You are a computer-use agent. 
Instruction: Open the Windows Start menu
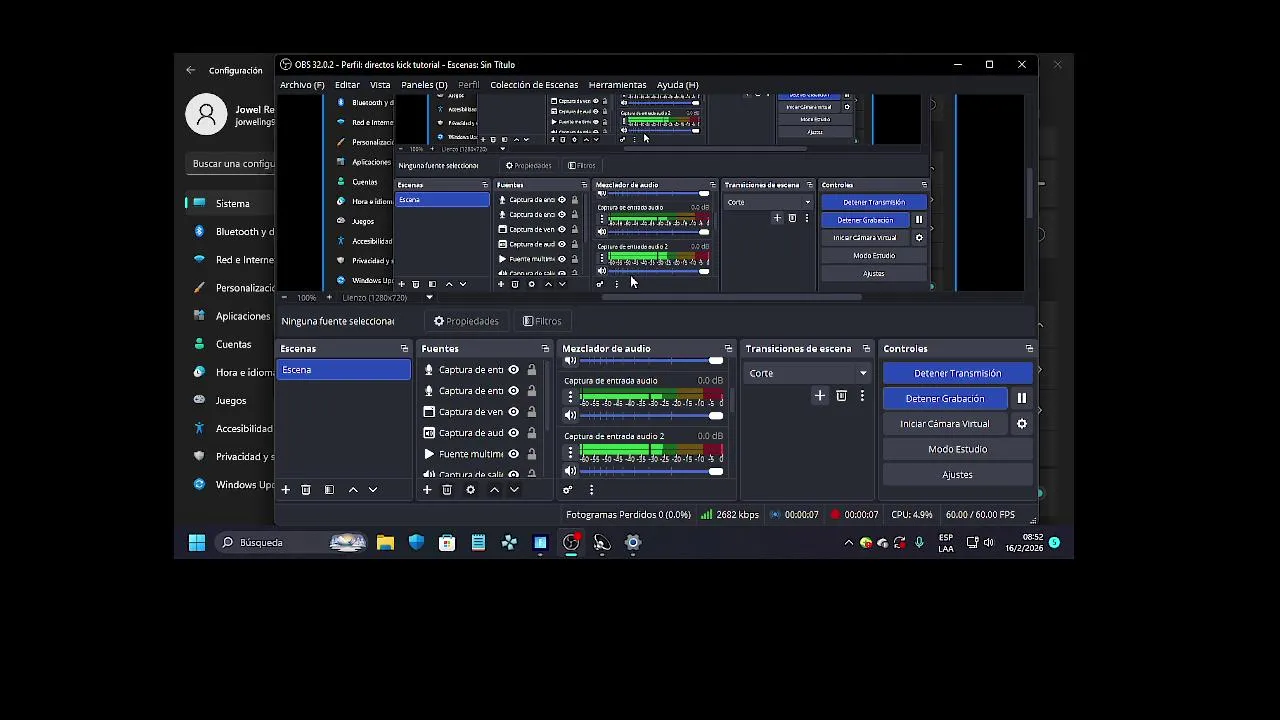[x=197, y=542]
